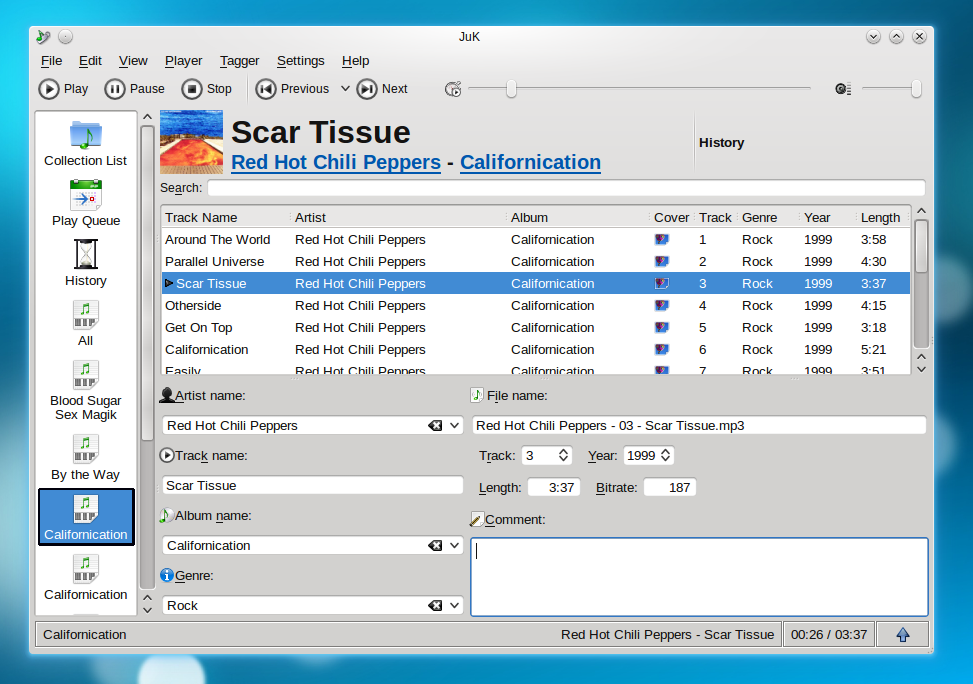Viewport: 973px width, 684px height.
Task: Expand the Album name combo box dropdown
Action: (455, 545)
